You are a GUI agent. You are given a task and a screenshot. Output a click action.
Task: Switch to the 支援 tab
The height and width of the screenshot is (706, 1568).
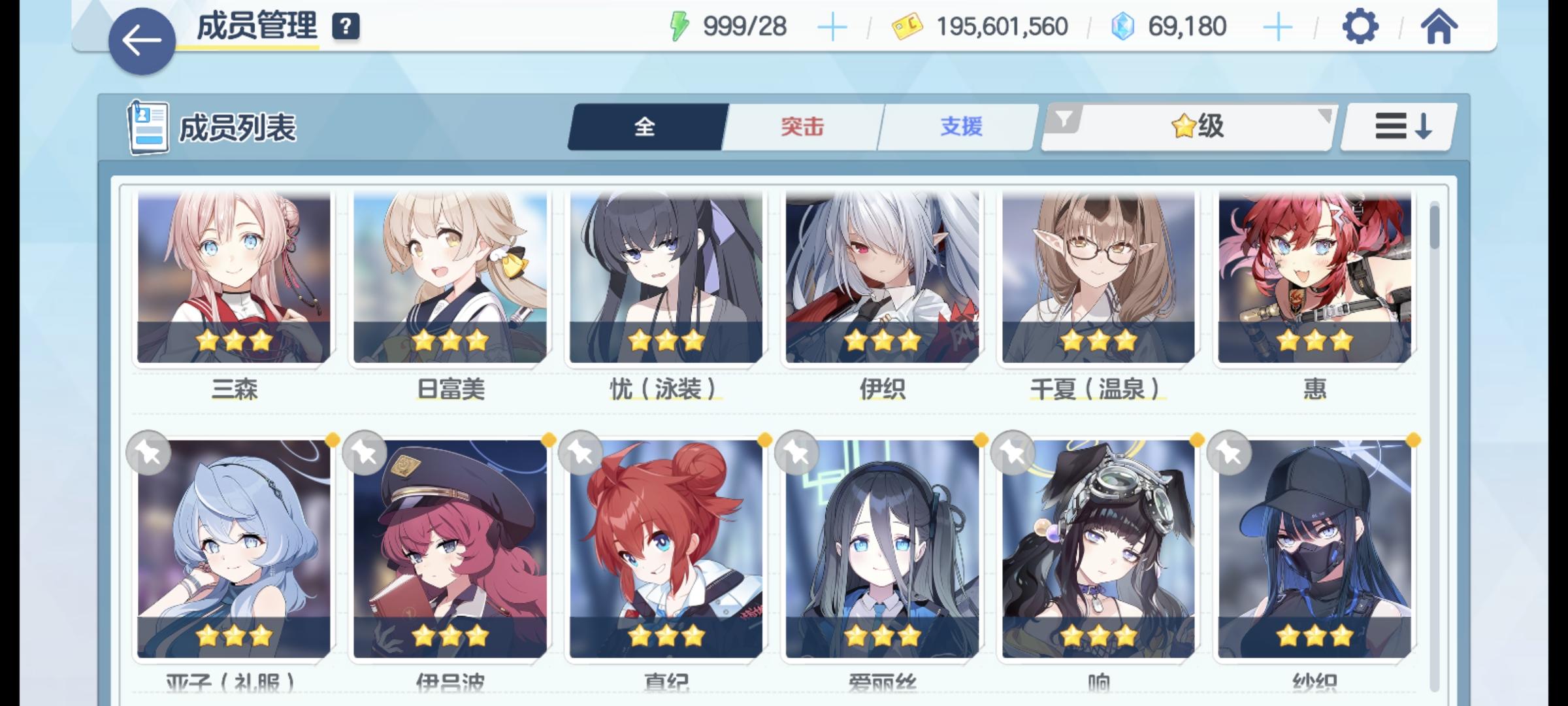pyautogui.click(x=960, y=126)
